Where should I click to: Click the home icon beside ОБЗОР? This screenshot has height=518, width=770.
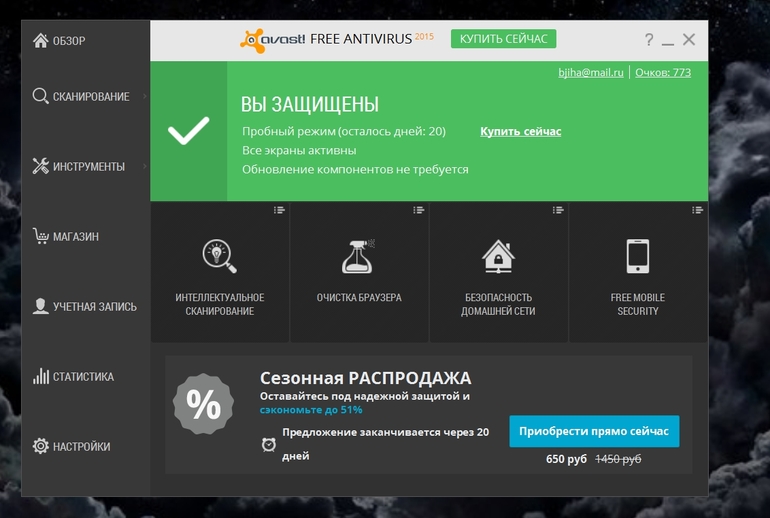point(40,40)
